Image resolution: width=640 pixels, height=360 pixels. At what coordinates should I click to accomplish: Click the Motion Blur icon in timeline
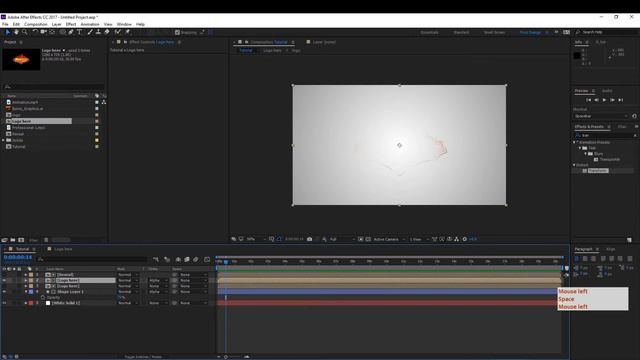196,259
